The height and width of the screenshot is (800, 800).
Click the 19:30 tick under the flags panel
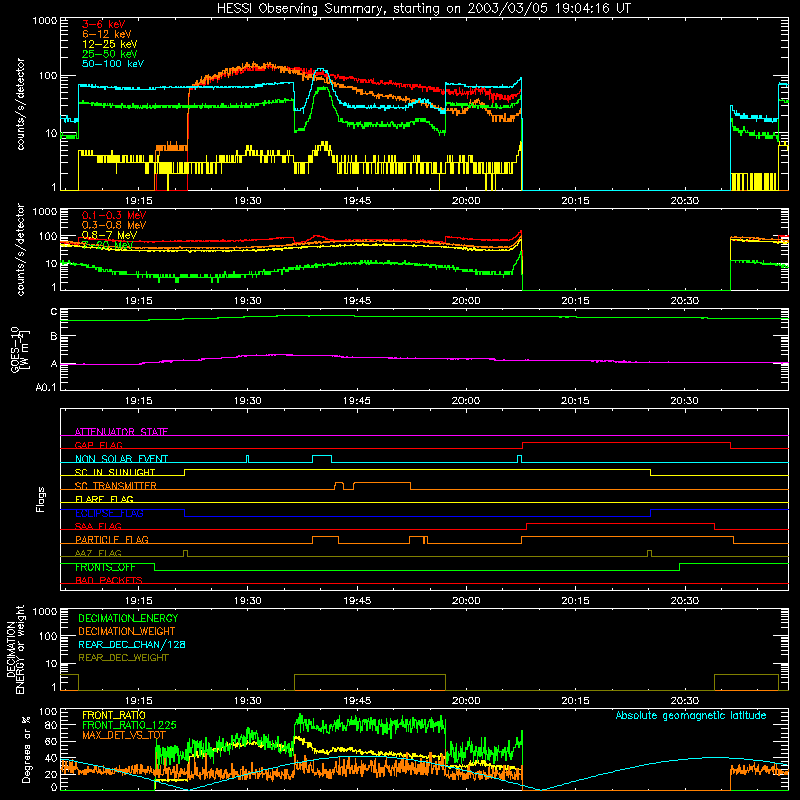pos(247,601)
